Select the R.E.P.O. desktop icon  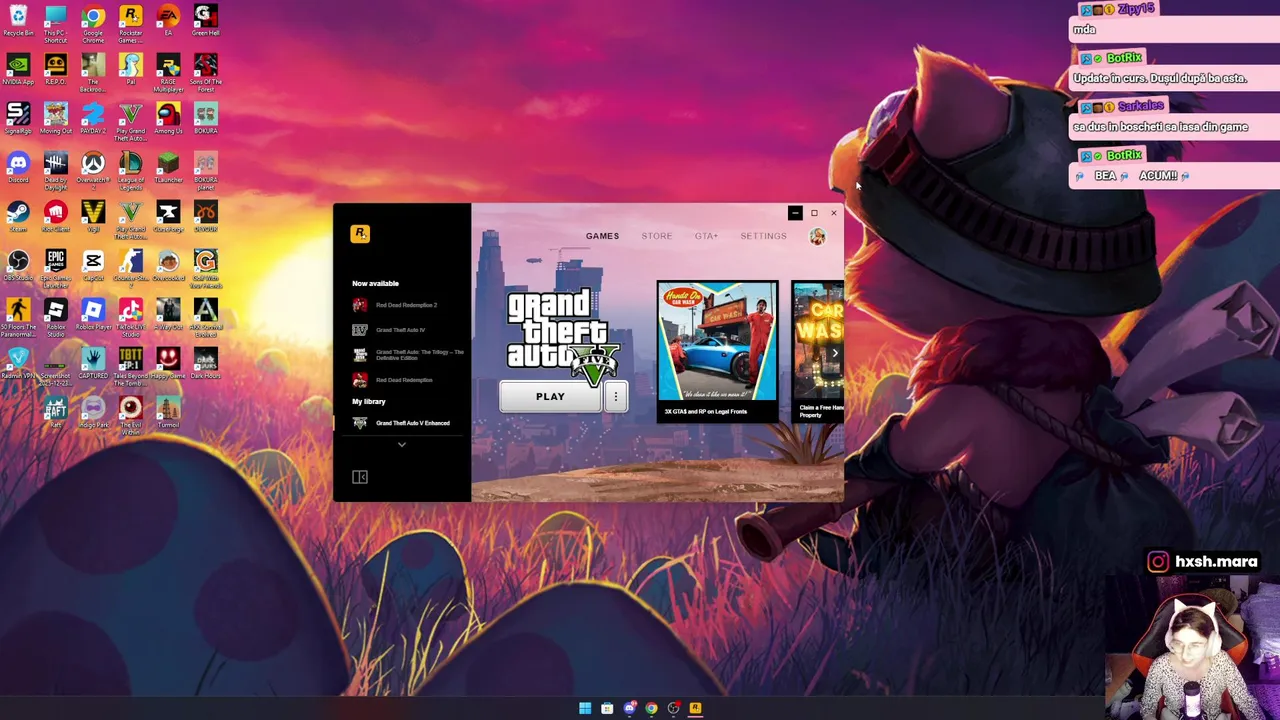(55, 70)
